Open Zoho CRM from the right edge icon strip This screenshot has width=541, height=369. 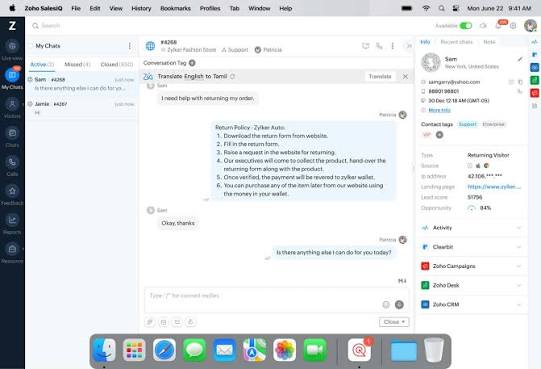[x=534, y=67]
